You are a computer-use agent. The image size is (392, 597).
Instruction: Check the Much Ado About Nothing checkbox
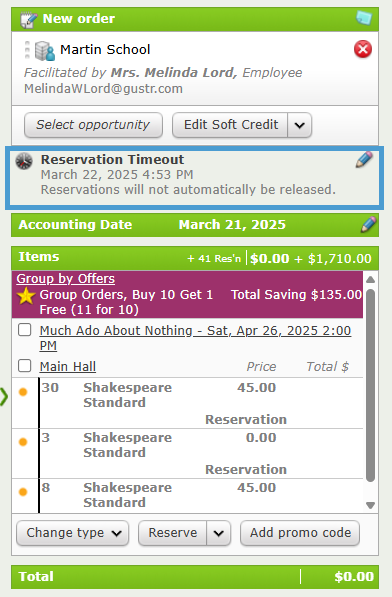click(25, 330)
